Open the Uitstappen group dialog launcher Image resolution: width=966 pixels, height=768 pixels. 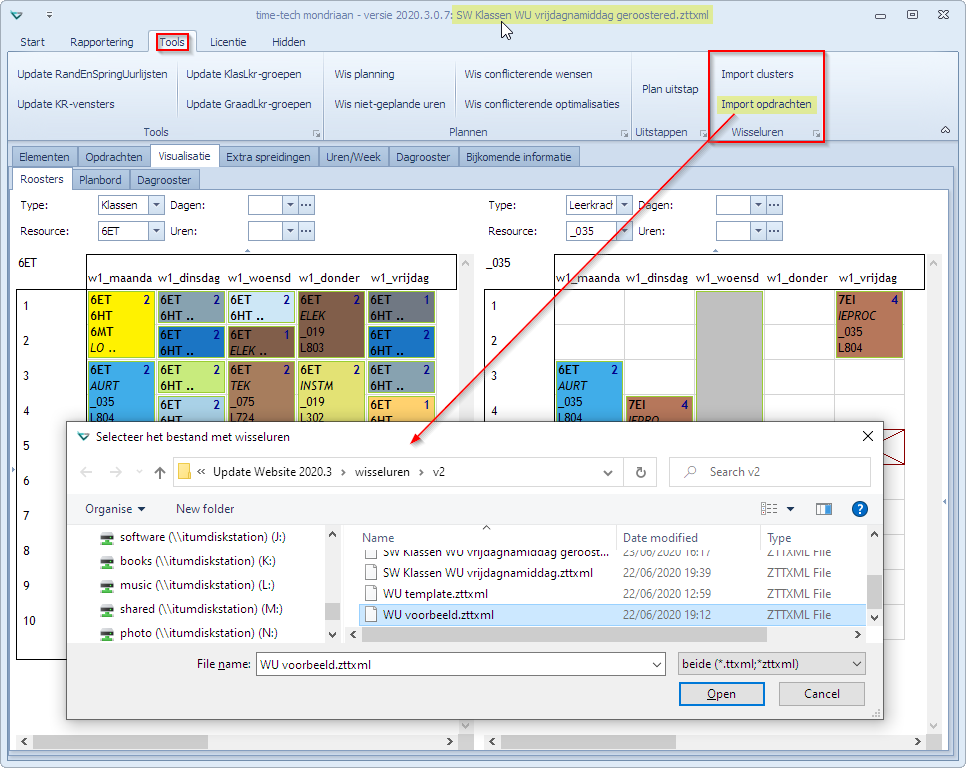pos(703,133)
